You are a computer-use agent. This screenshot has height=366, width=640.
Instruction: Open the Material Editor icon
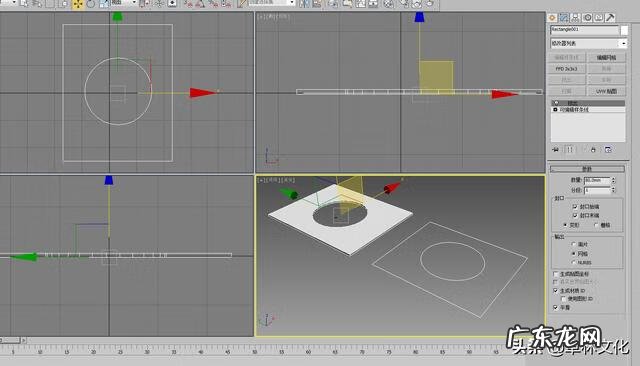point(389,4)
